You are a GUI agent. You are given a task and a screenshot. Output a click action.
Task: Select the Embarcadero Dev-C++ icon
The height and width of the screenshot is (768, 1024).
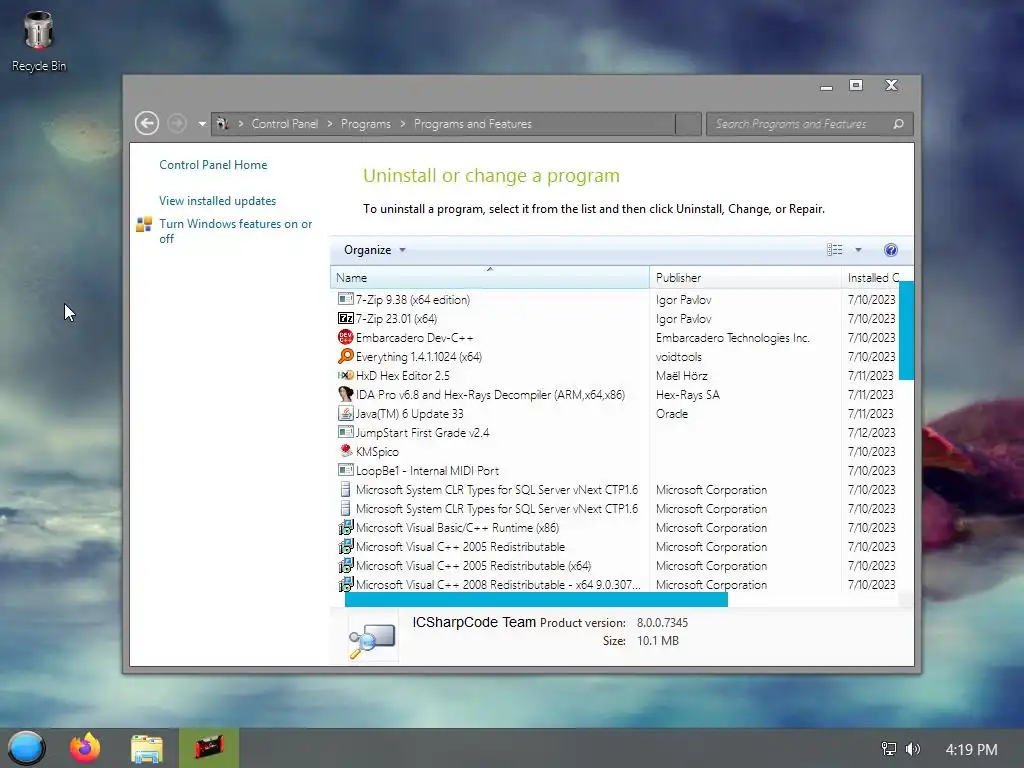(345, 337)
